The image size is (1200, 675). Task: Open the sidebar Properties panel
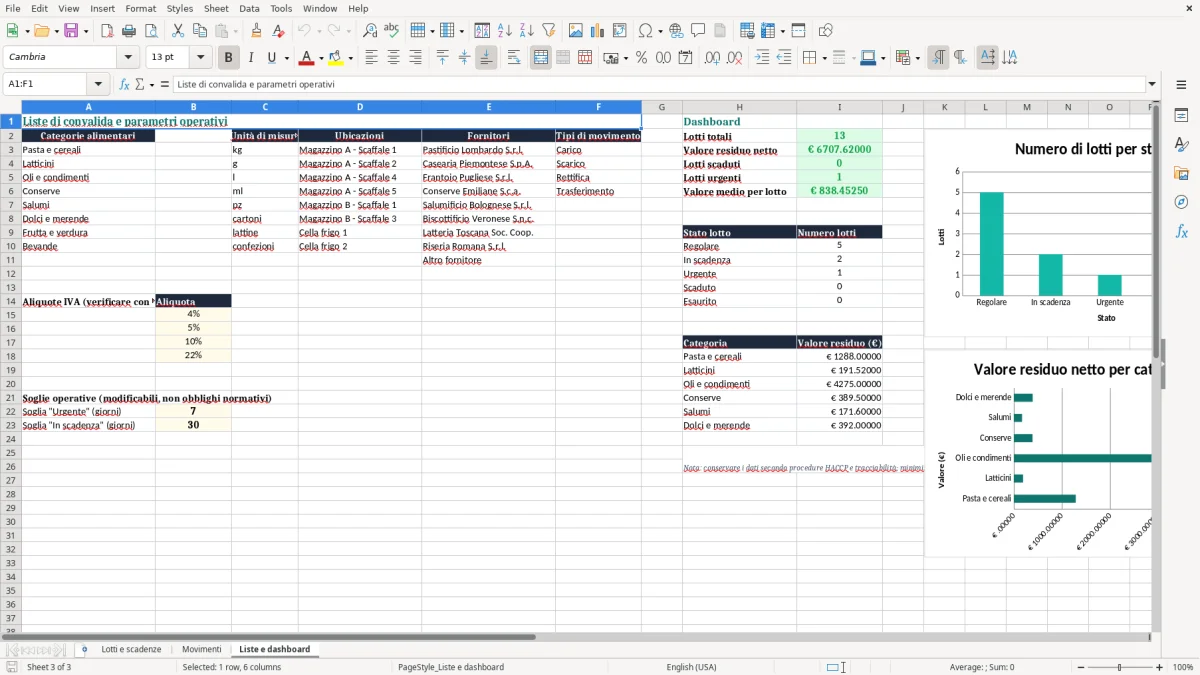click(1181, 115)
